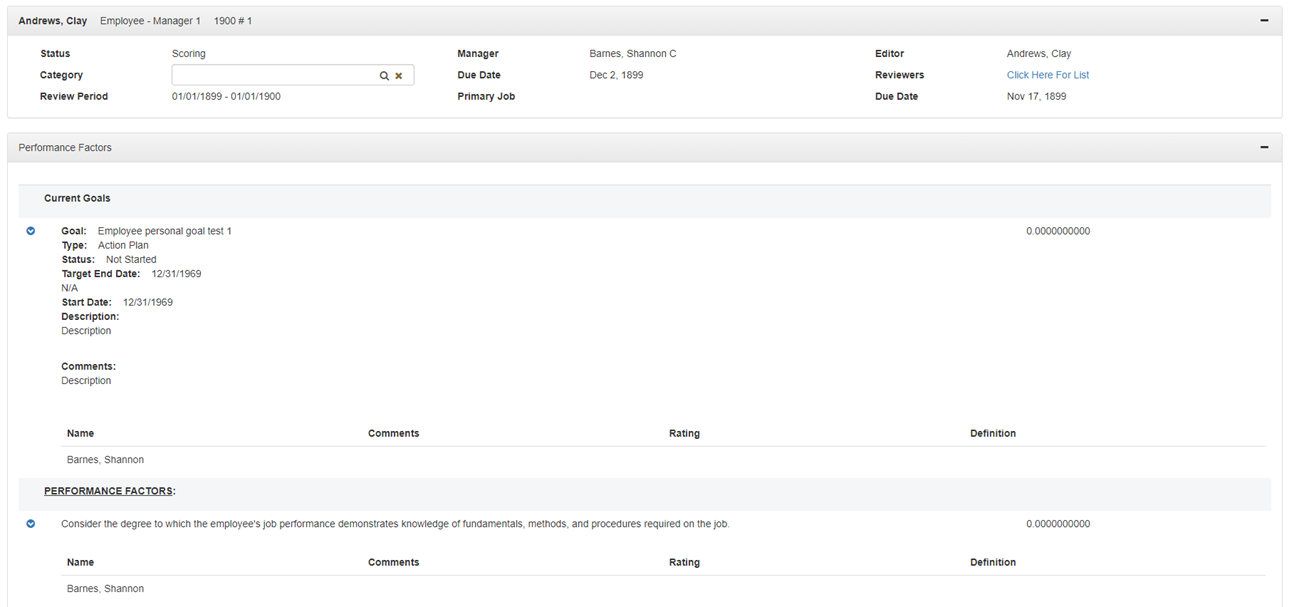1299x607 pixels.
Task: Click the Andrews, Clay panel title
Action: 52,20
